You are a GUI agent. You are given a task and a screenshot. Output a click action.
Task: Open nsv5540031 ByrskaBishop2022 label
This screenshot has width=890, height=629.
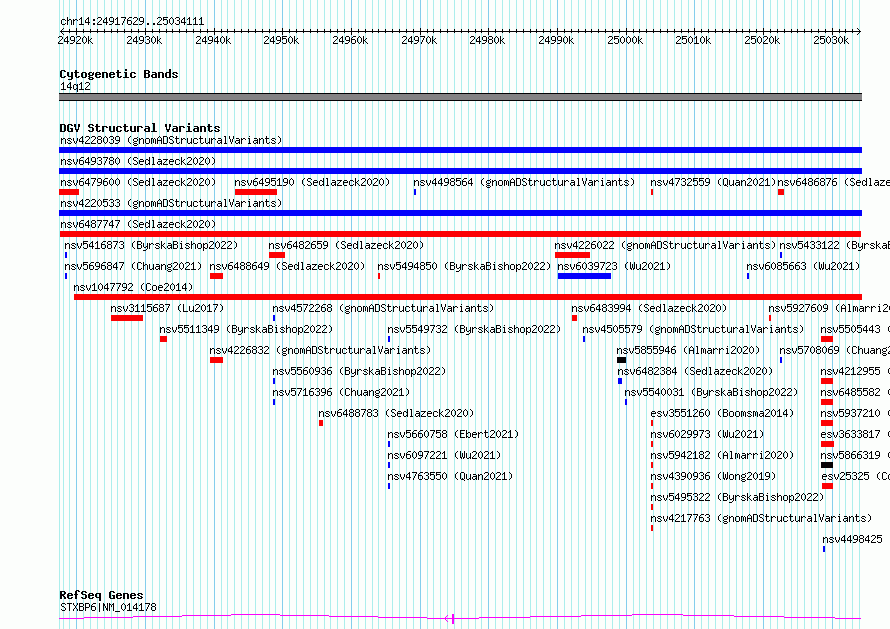click(x=711, y=392)
